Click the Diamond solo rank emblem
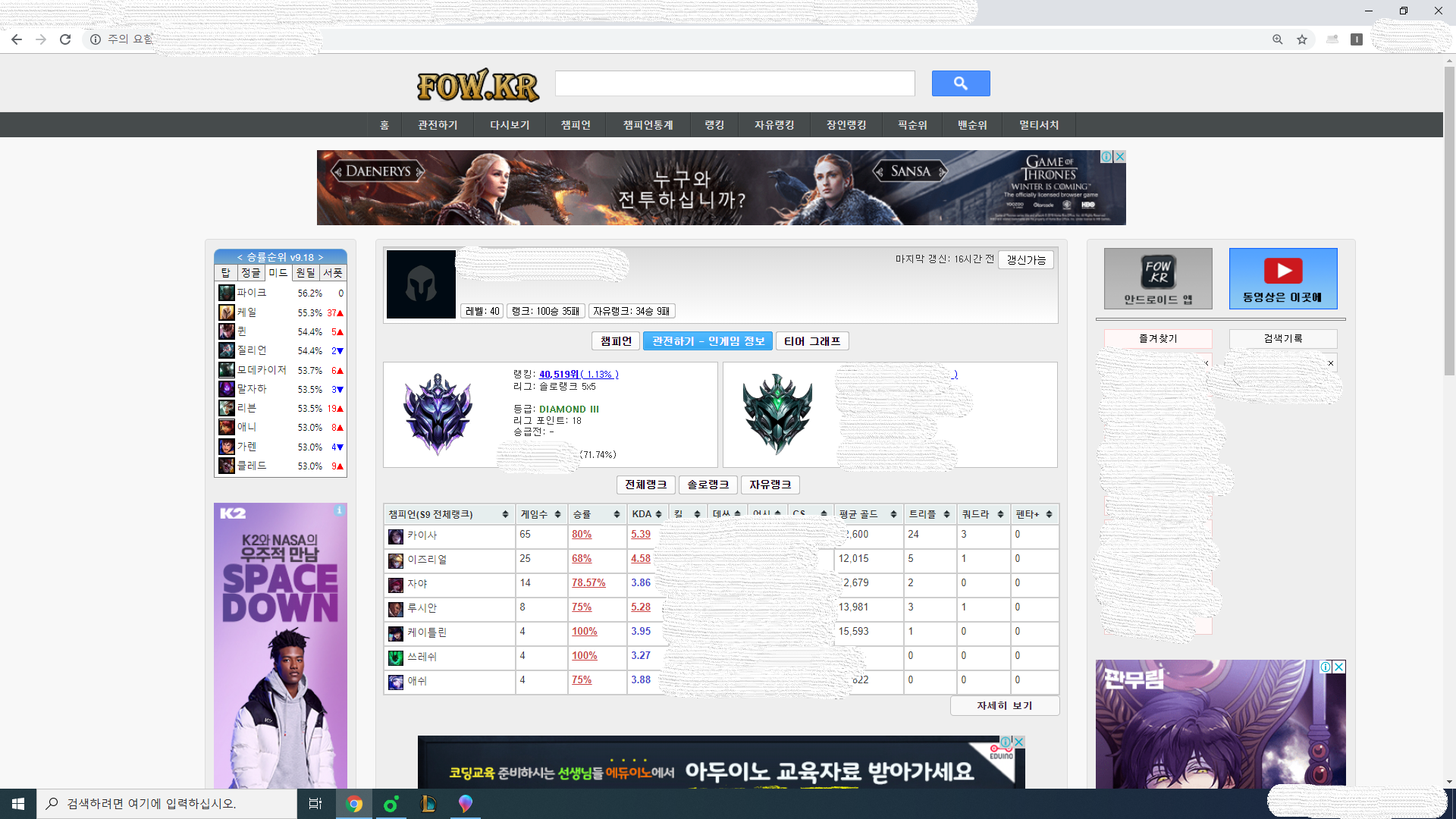 tap(438, 414)
